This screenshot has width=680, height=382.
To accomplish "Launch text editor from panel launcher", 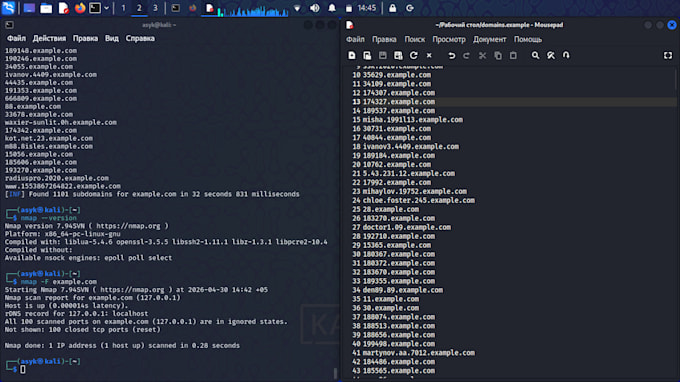I will pyautogui.click(x=63, y=8).
